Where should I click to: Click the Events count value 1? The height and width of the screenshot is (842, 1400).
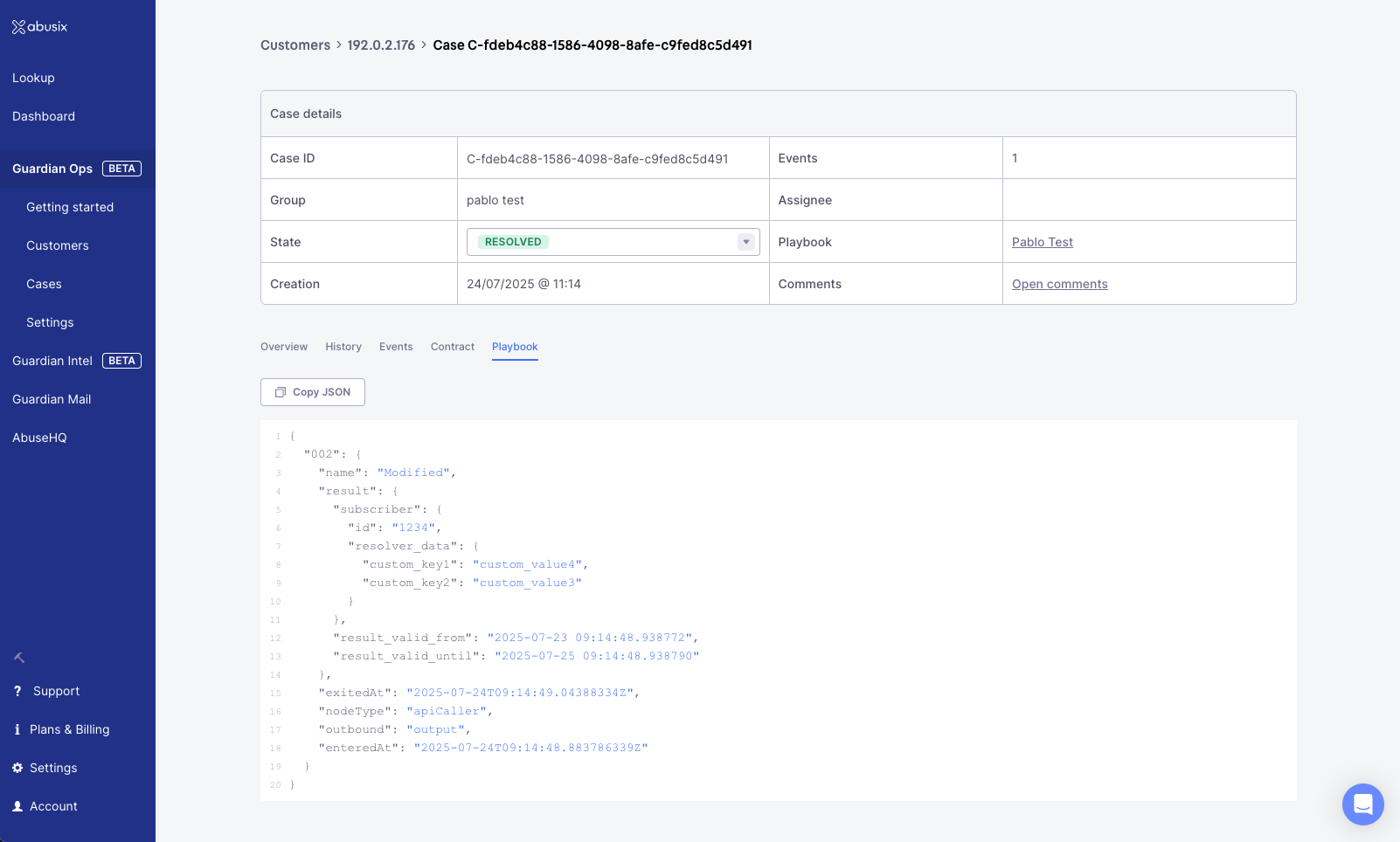pyautogui.click(x=1015, y=158)
